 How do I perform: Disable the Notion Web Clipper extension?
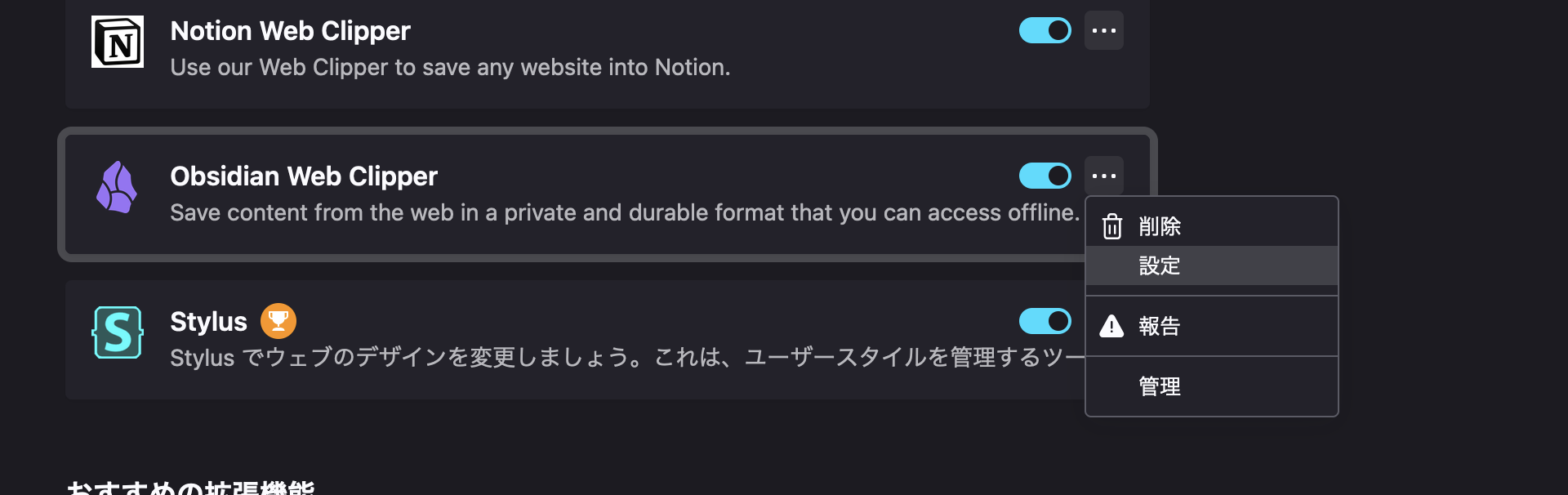pyautogui.click(x=1045, y=30)
